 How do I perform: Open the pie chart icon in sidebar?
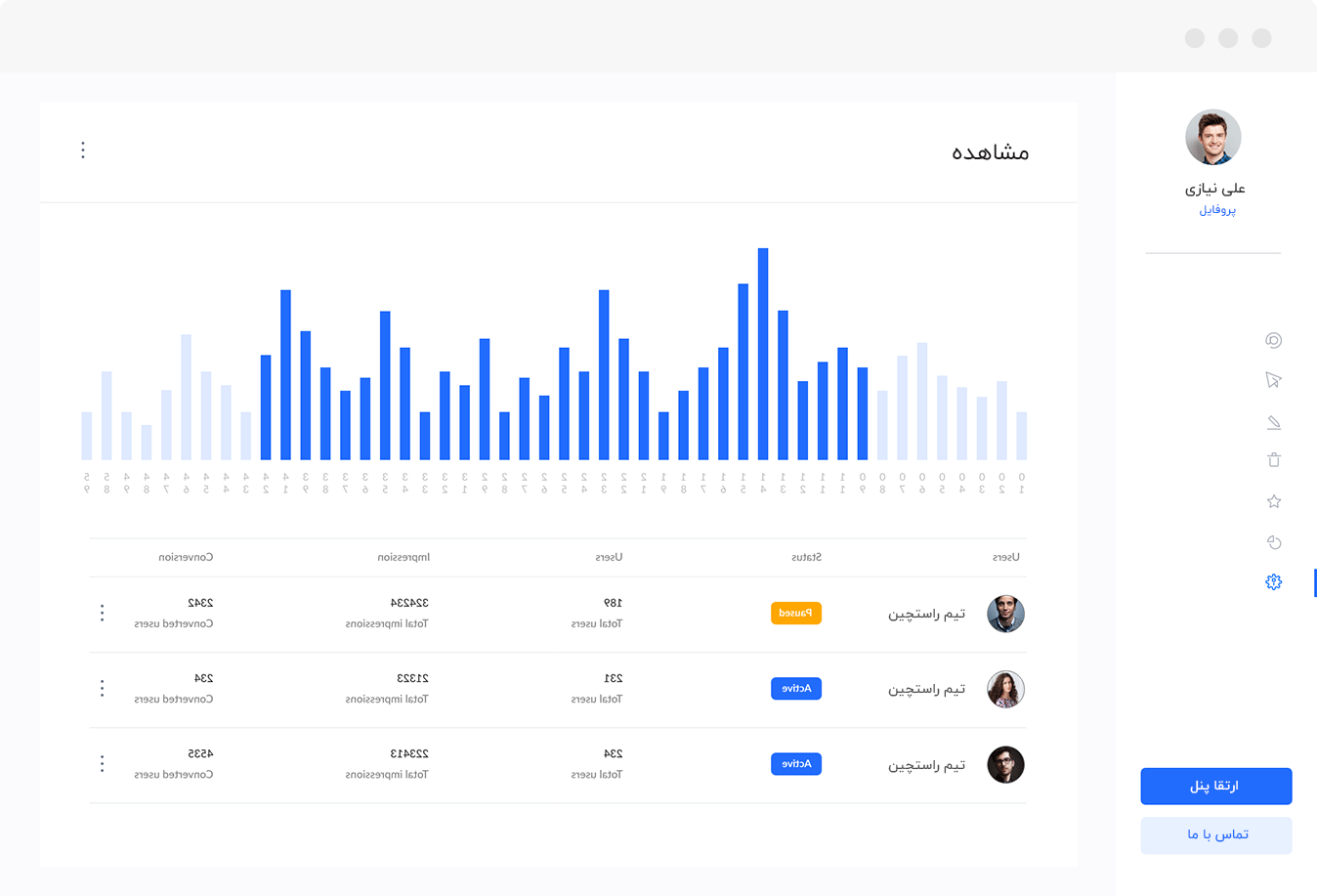tap(1273, 542)
